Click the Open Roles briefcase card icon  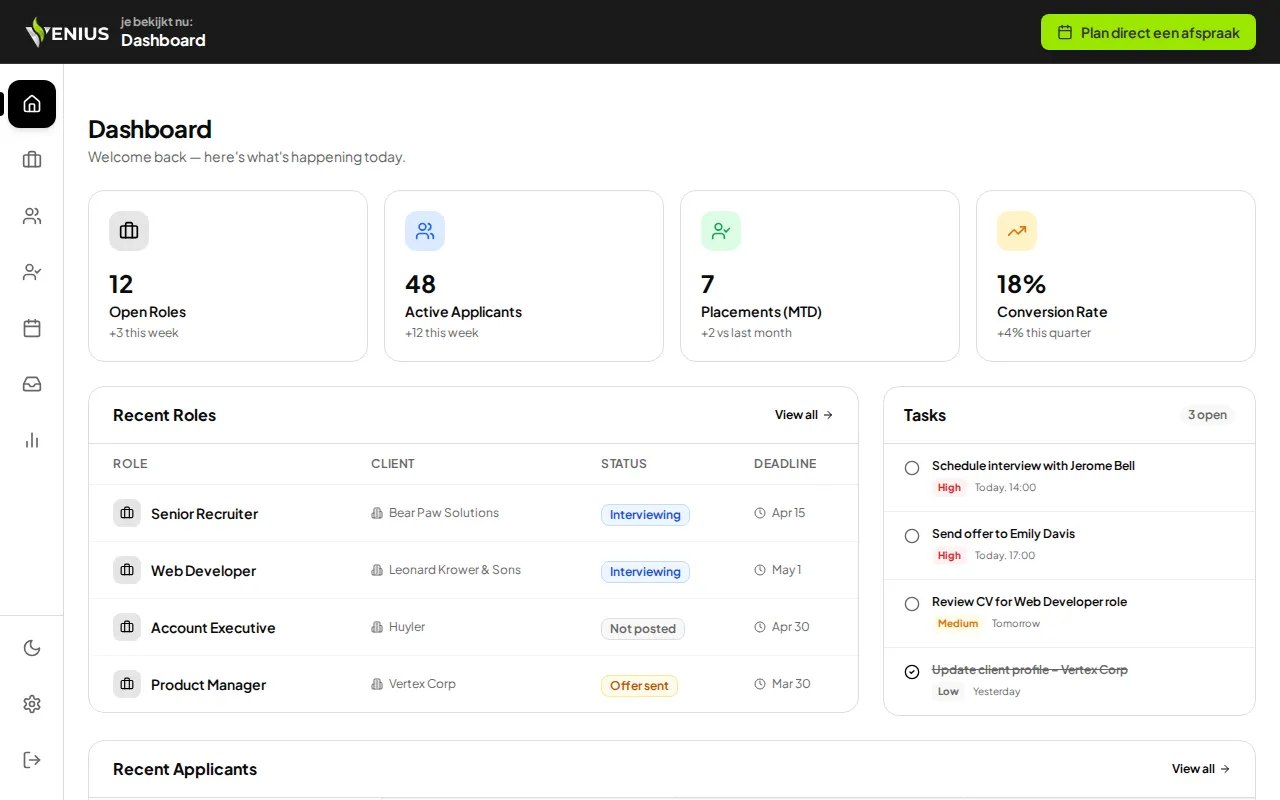pos(129,231)
